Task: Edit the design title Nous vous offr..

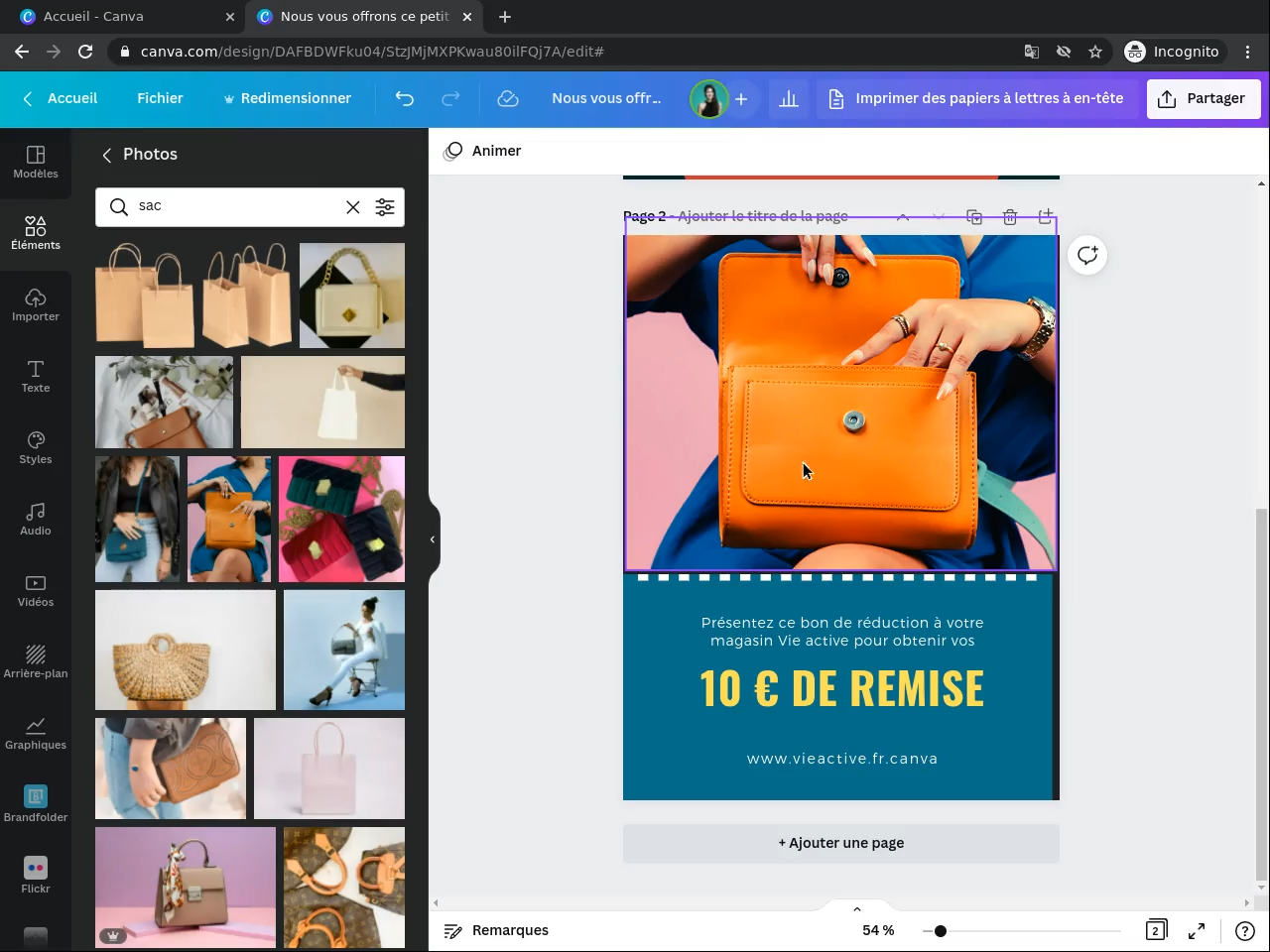Action: pos(606,98)
